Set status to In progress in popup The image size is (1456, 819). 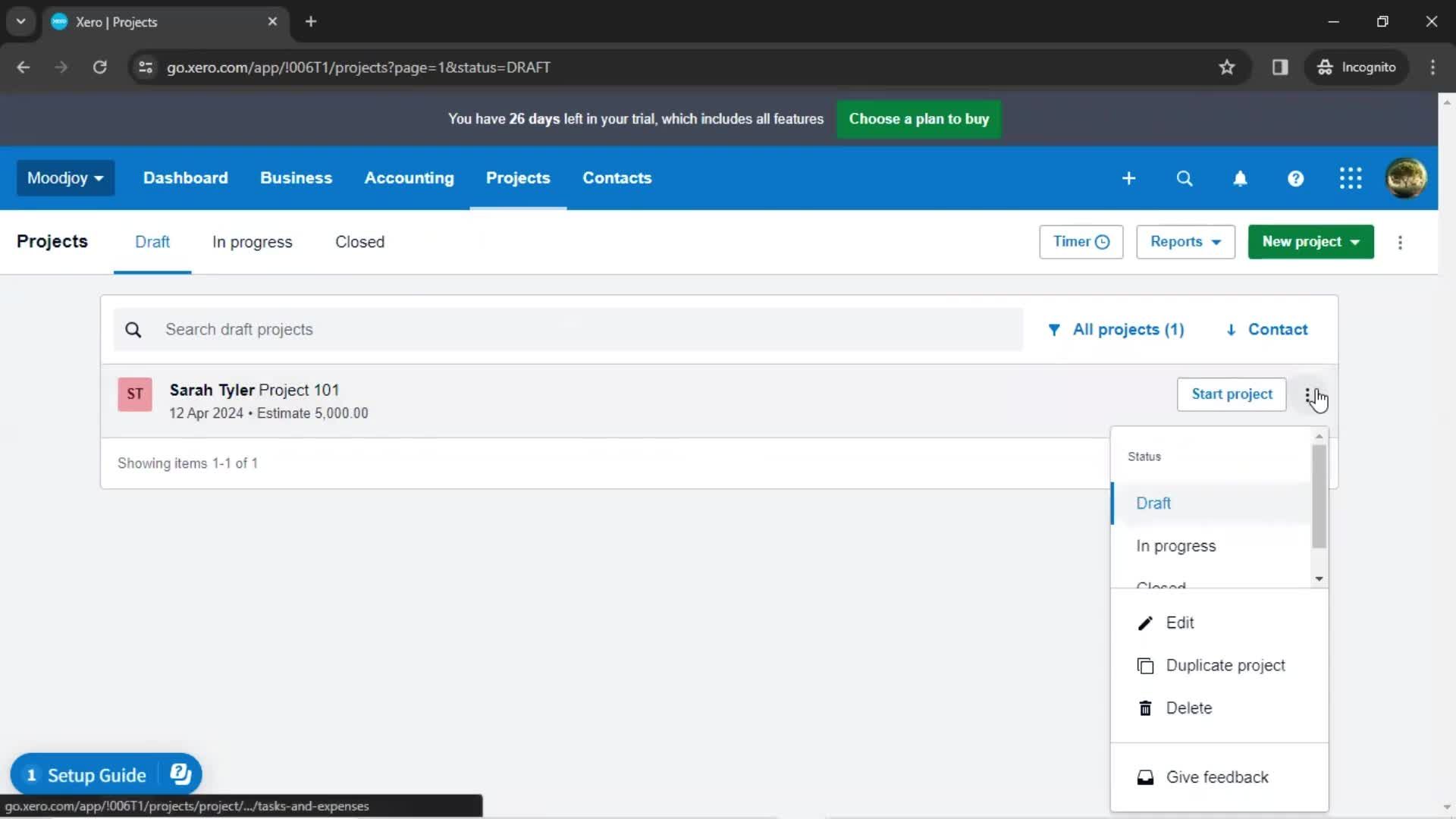(1211, 546)
